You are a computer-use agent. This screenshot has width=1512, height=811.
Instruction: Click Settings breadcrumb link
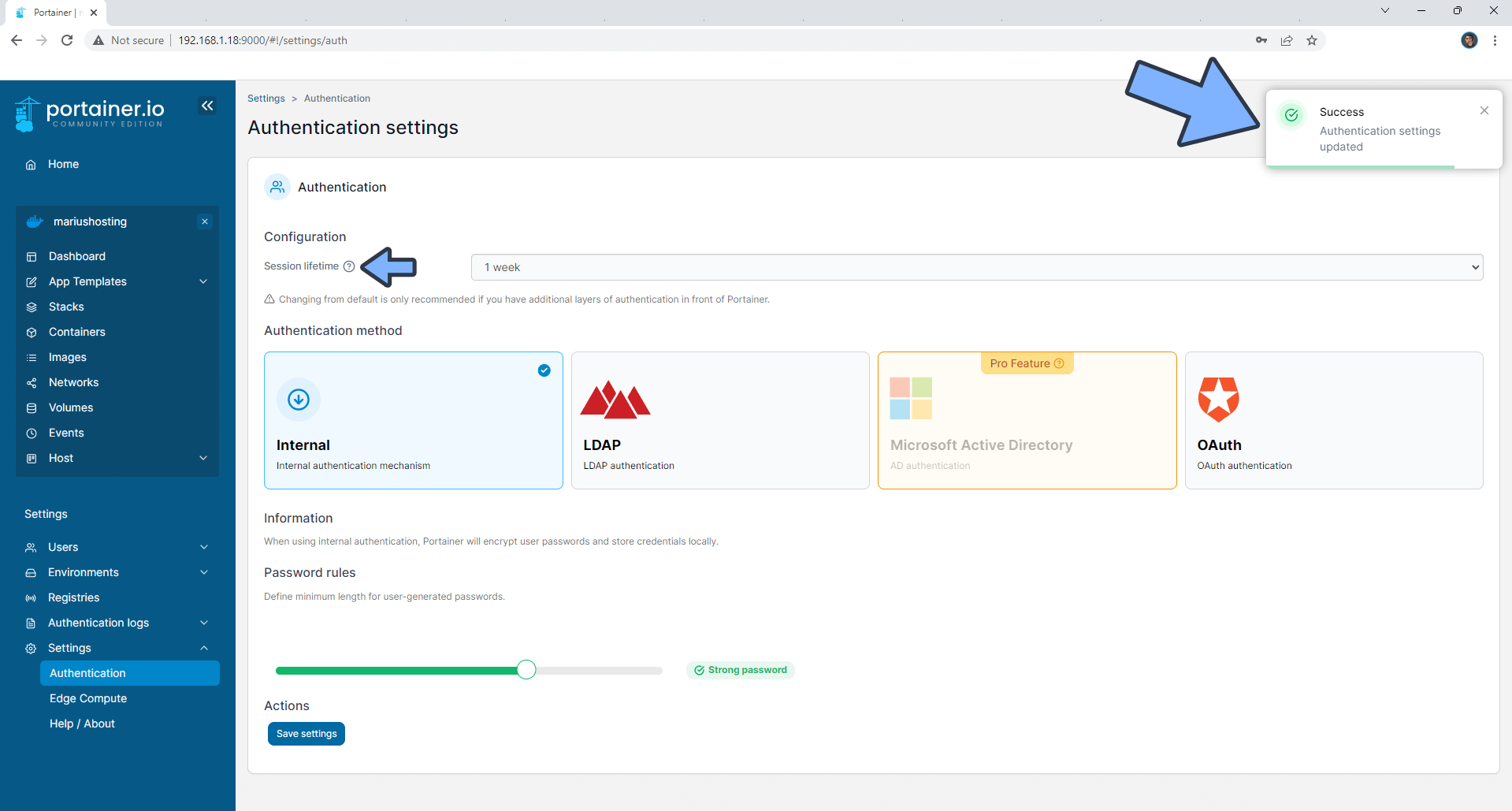click(266, 99)
